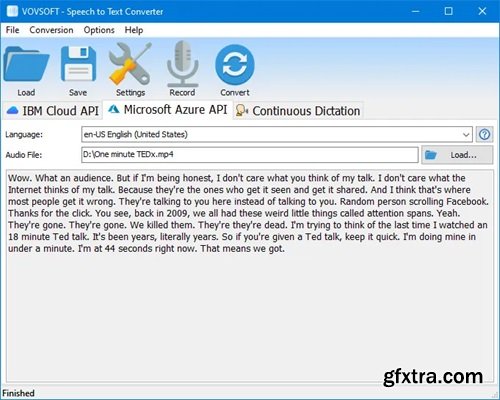
Task: Select Microsoft Azure API tab
Action: pos(168,110)
